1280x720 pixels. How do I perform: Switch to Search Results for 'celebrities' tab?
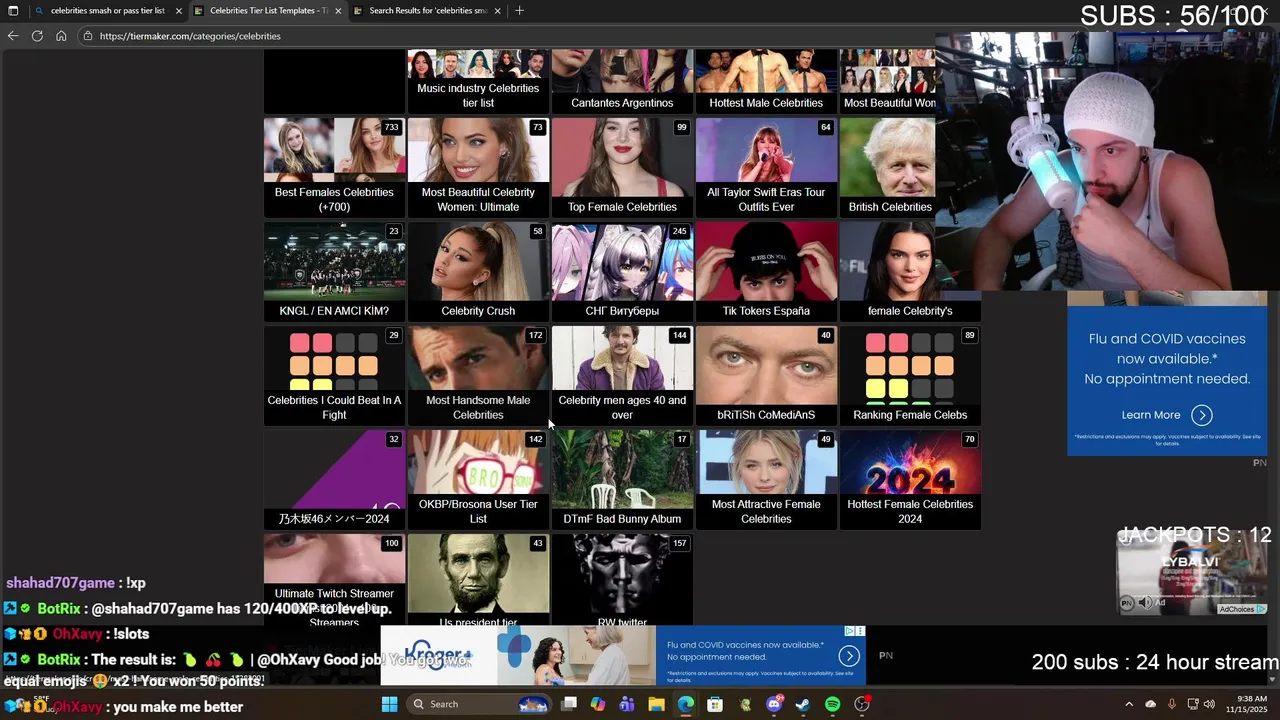[427, 11]
